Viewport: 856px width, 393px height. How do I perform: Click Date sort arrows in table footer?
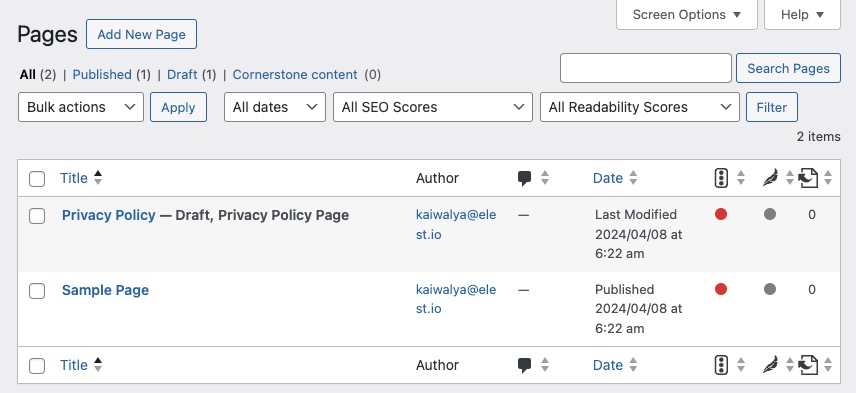pos(633,365)
